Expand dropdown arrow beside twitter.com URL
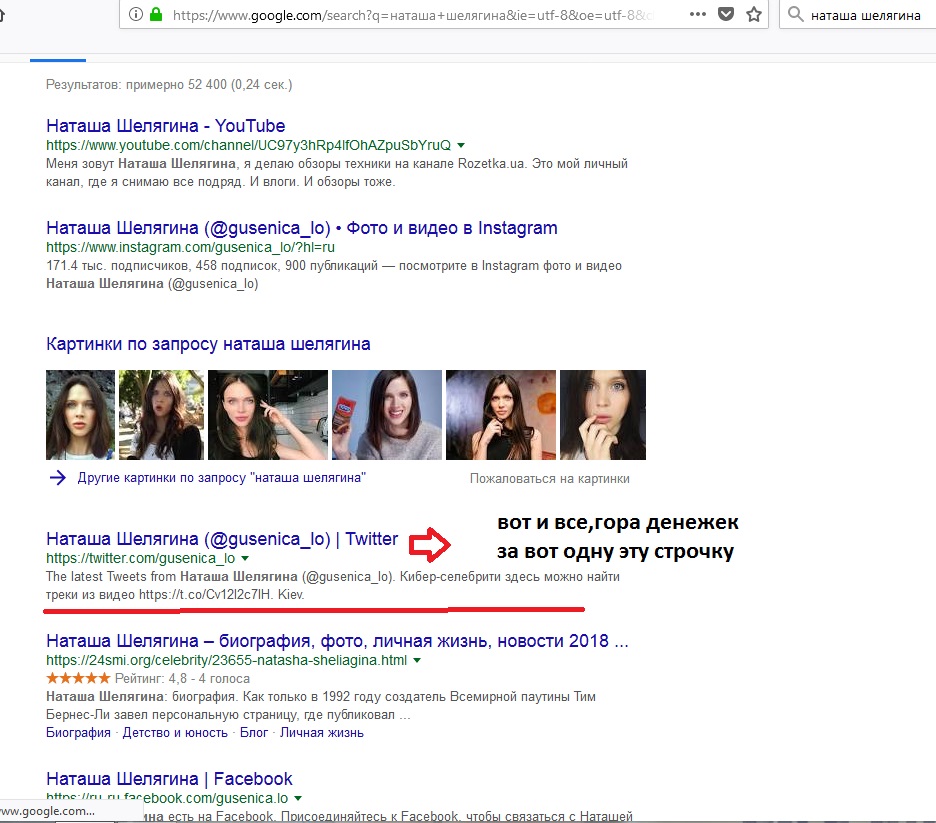This screenshot has height=823, width=936. (245, 559)
